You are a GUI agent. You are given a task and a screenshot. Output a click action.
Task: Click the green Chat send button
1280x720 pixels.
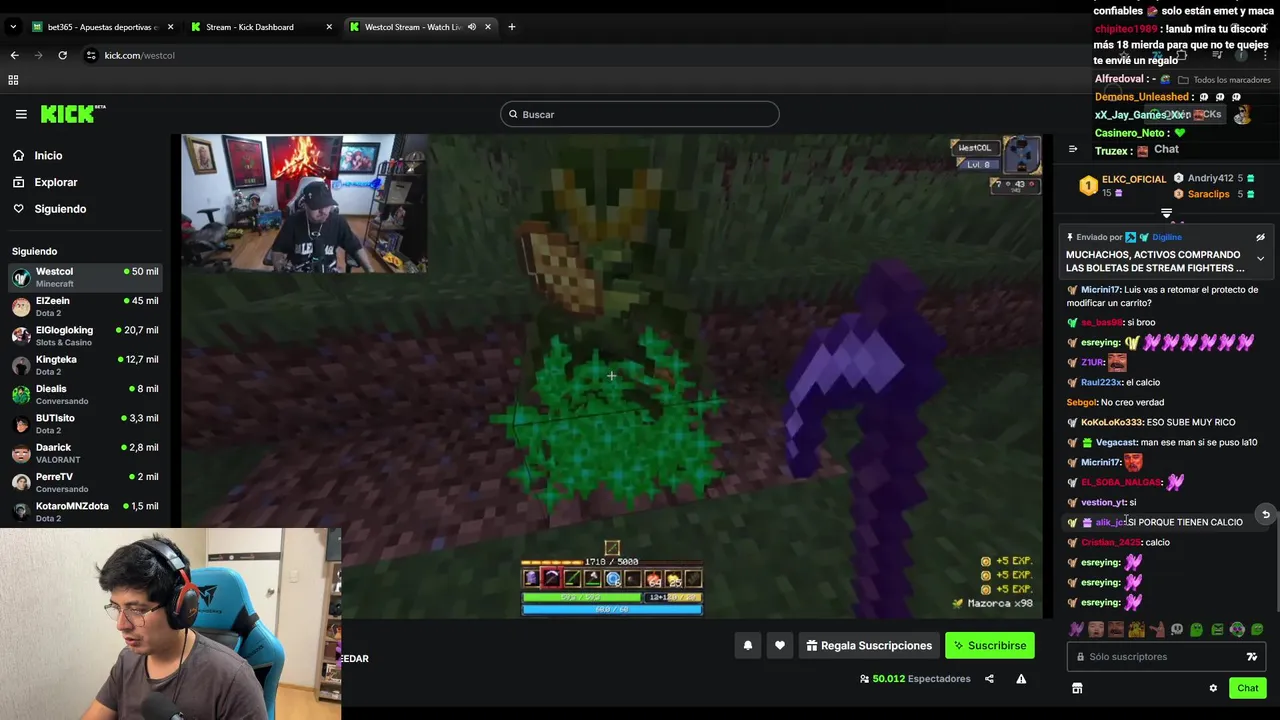click(1248, 688)
